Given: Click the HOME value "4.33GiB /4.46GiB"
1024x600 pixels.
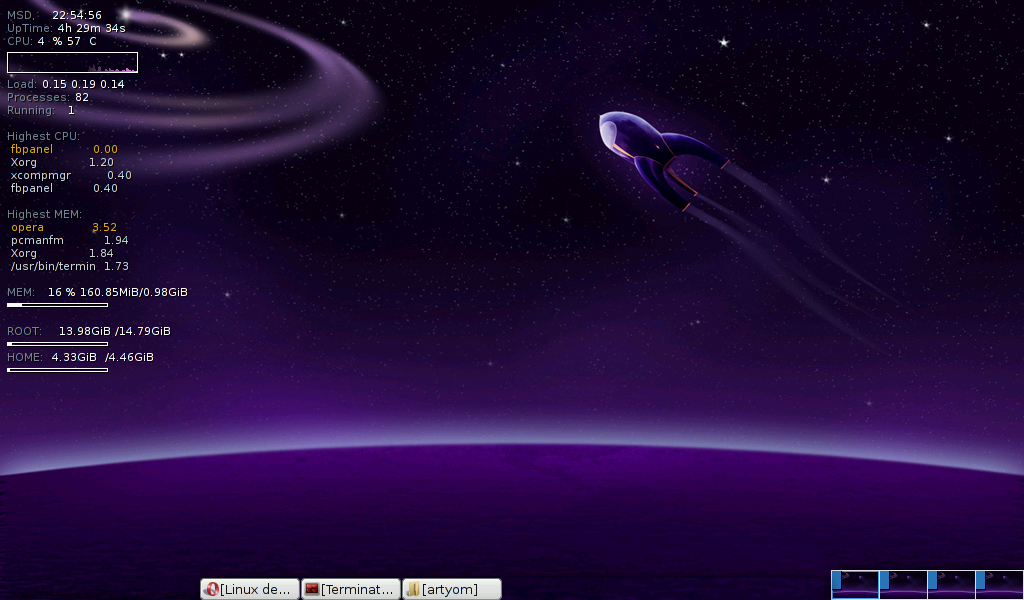Looking at the screenshot, I should pyautogui.click(x=103, y=357).
